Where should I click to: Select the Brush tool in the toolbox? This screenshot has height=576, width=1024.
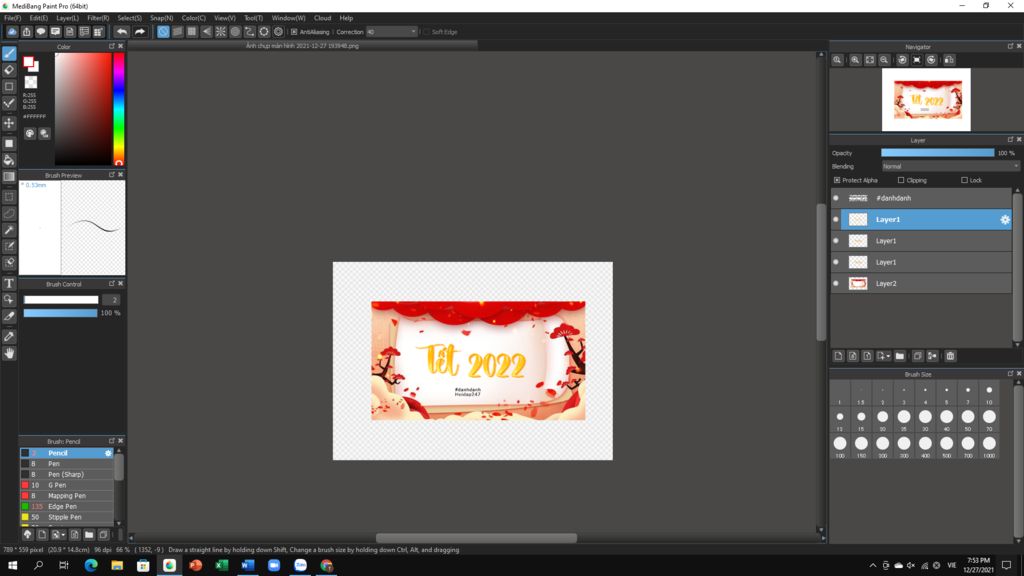(x=9, y=54)
